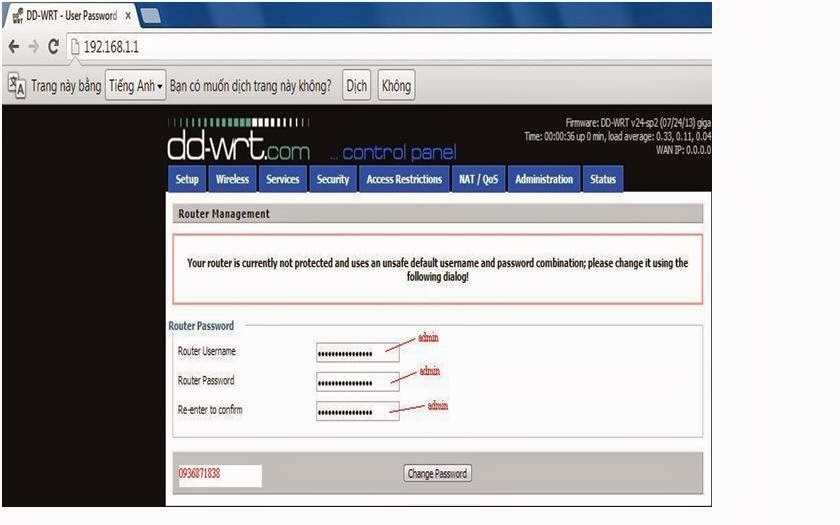The image size is (840, 525).
Task: Click the Không button to decline translation
Action: coord(396,86)
